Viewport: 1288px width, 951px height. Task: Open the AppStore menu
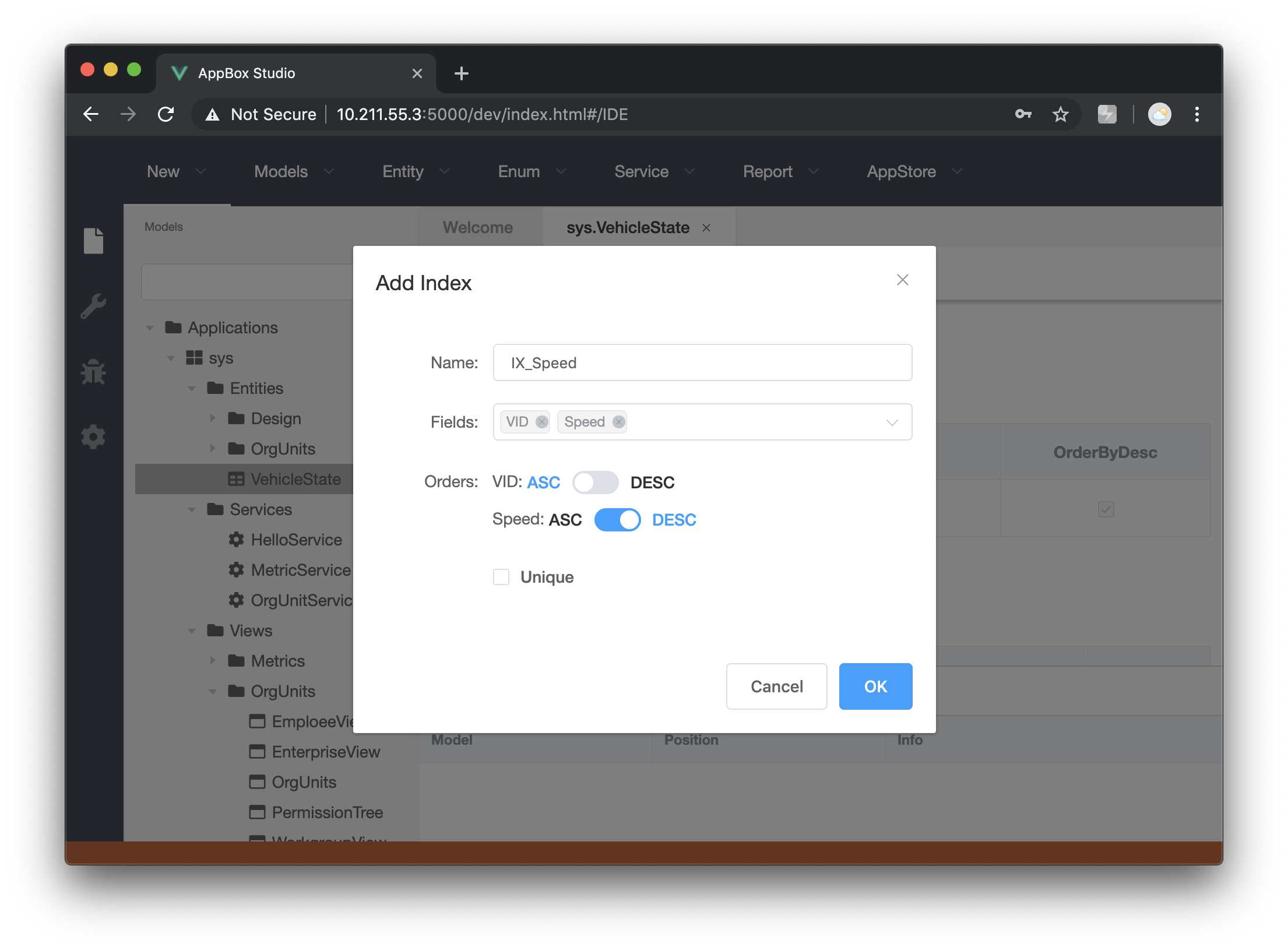coord(913,171)
